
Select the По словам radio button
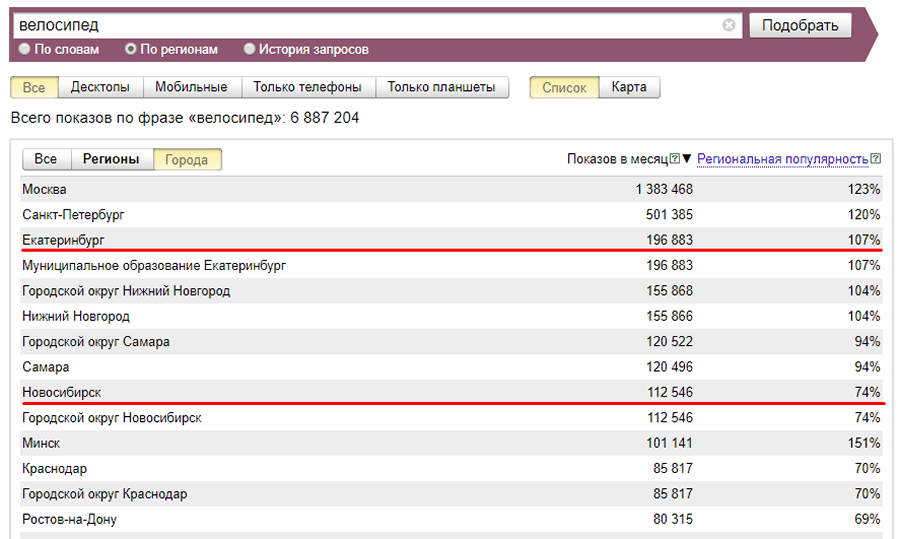[x=25, y=49]
